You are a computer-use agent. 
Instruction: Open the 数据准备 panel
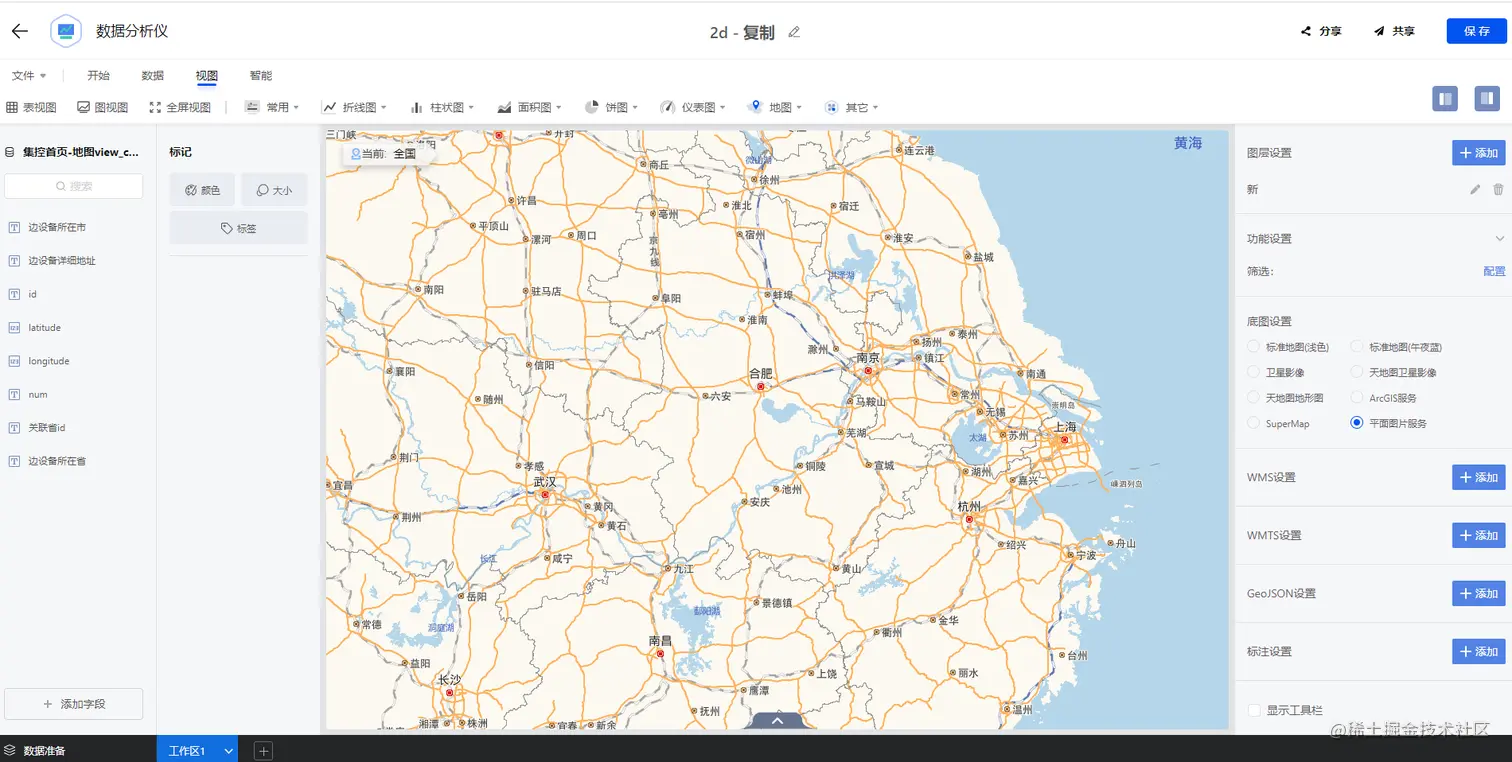coord(36,750)
